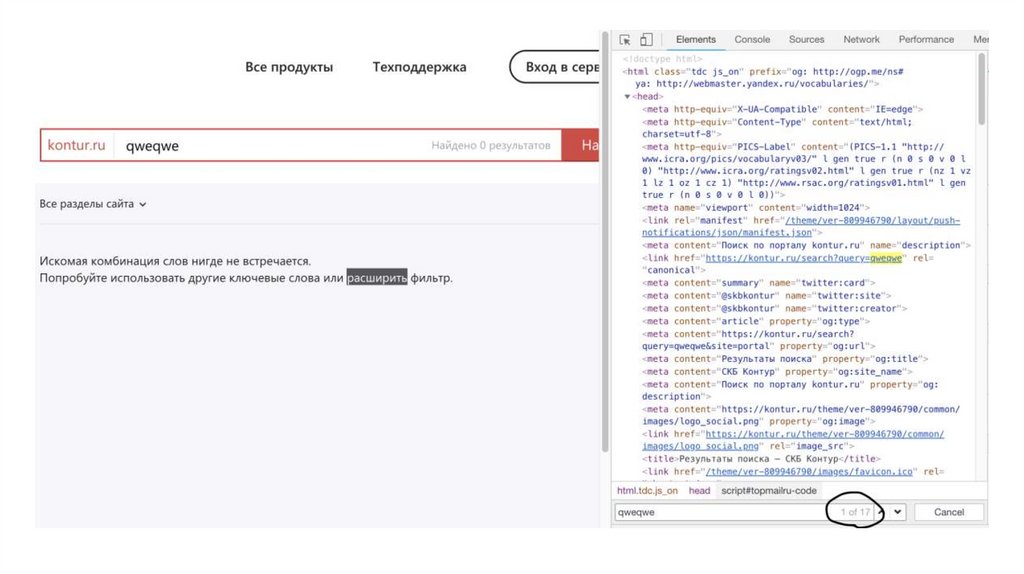
Task: Select the X-UA-Compatible meta line
Action: point(782,109)
